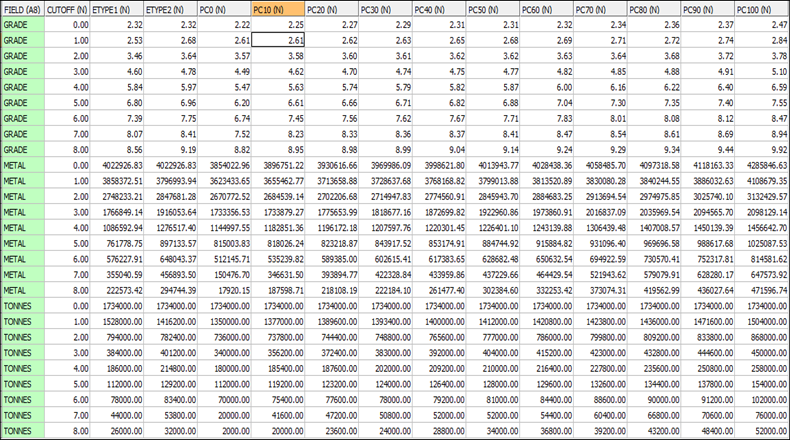The width and height of the screenshot is (790, 440).
Task: Select the FIELD (A8) column header
Action: 22,8
